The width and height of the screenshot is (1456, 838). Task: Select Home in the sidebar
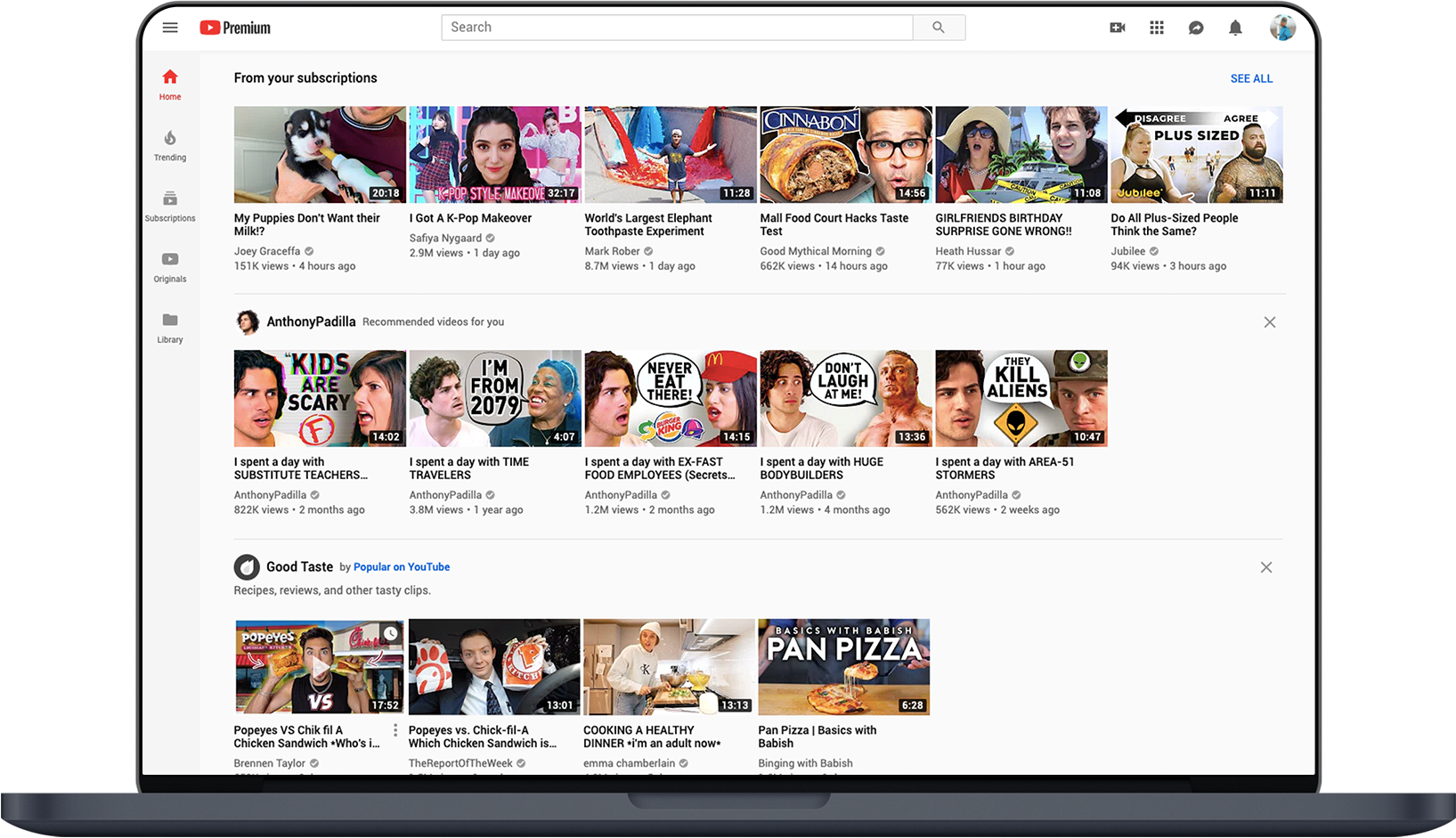(x=169, y=85)
